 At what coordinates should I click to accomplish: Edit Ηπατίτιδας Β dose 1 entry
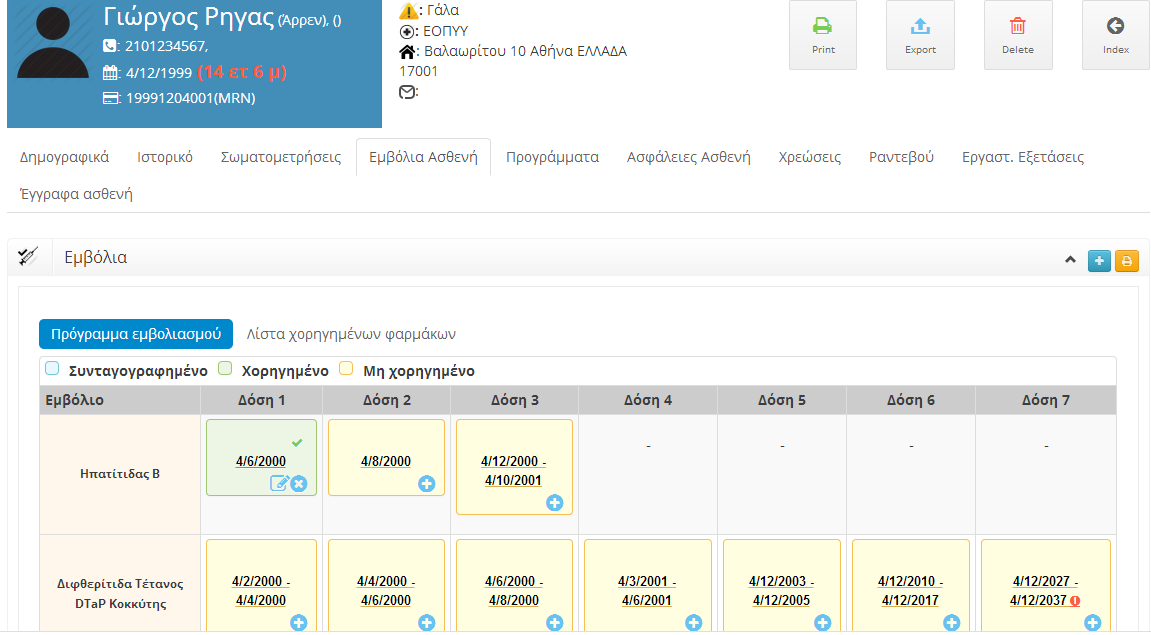(x=279, y=483)
